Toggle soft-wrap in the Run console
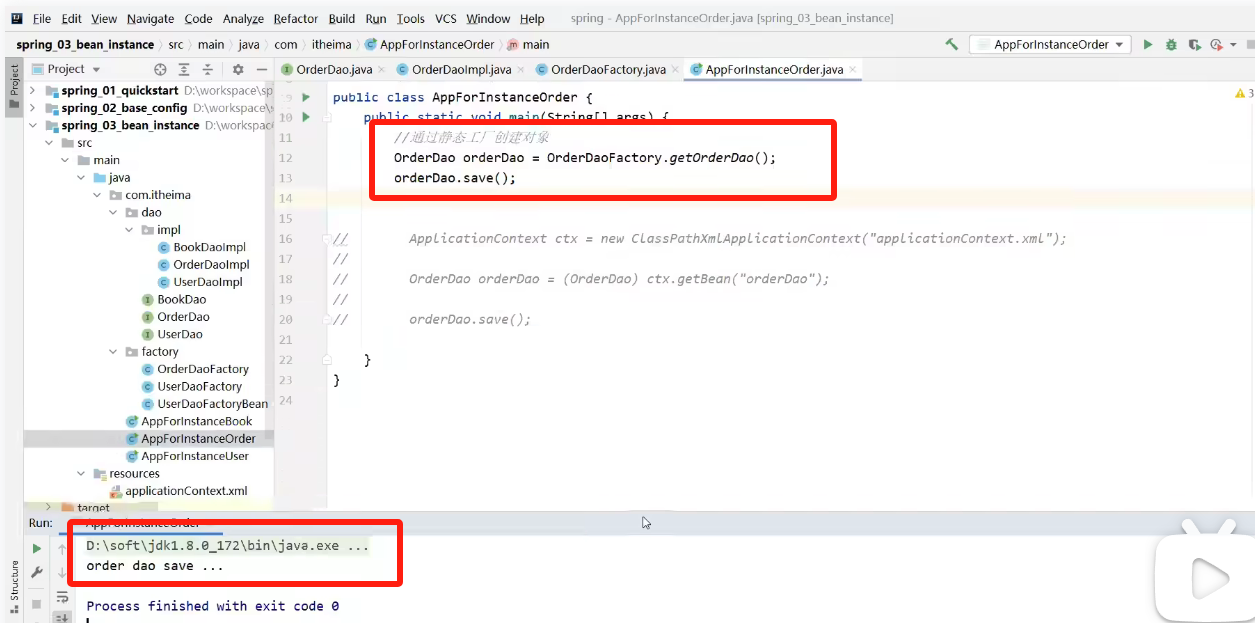 click(62, 597)
